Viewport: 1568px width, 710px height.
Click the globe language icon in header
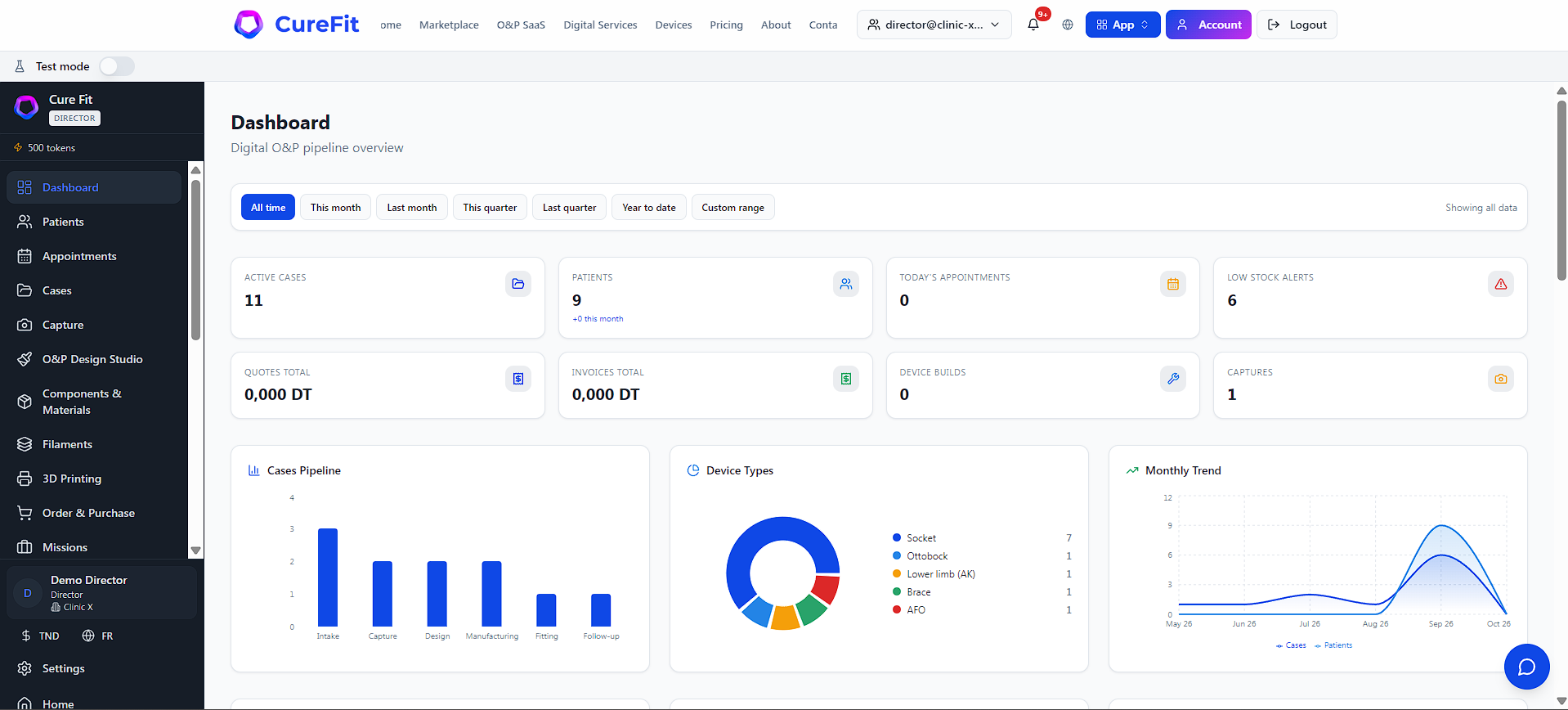click(x=1068, y=25)
